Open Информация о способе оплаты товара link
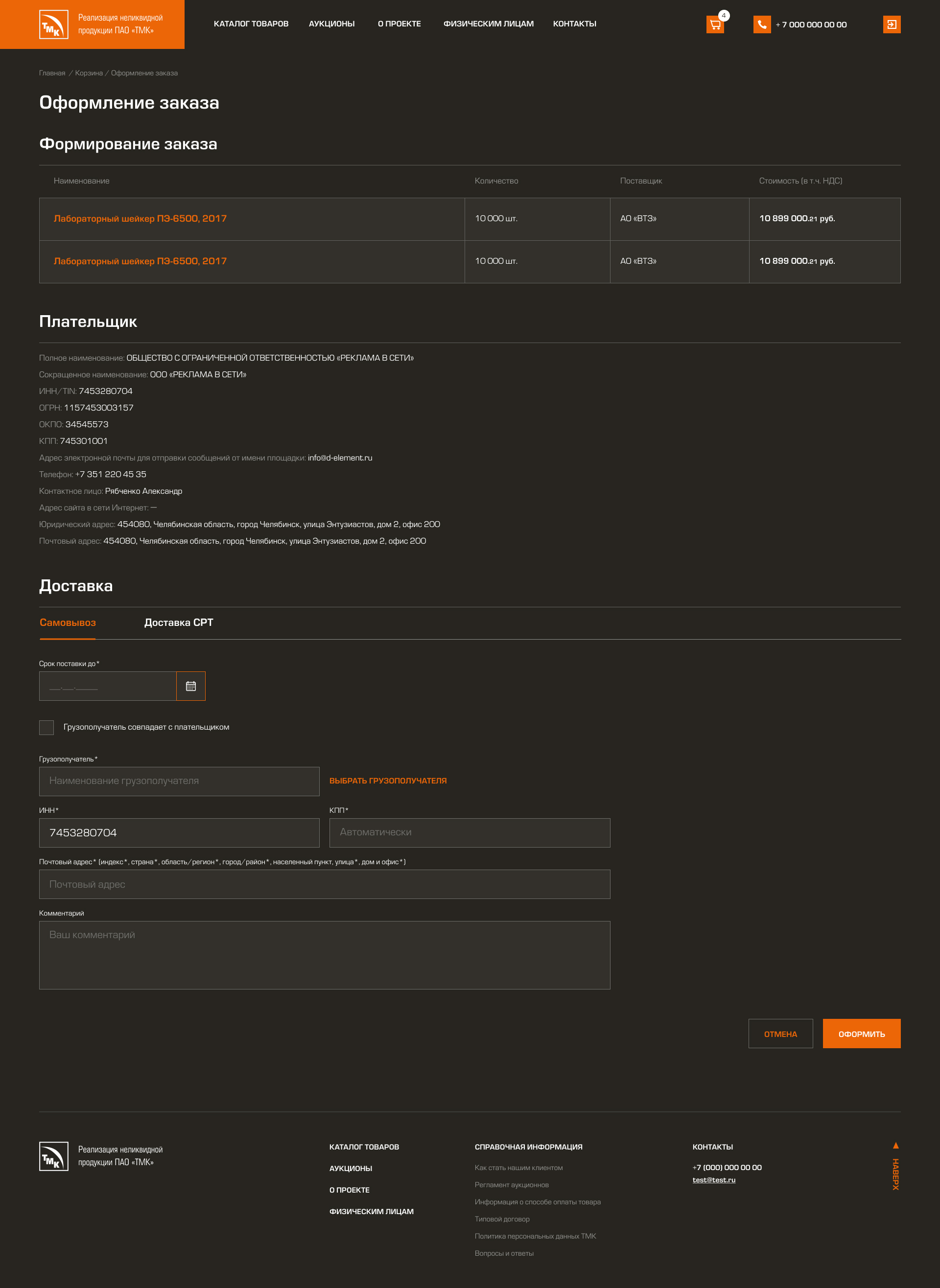Screen dimensions: 940x1288 click(x=538, y=1202)
